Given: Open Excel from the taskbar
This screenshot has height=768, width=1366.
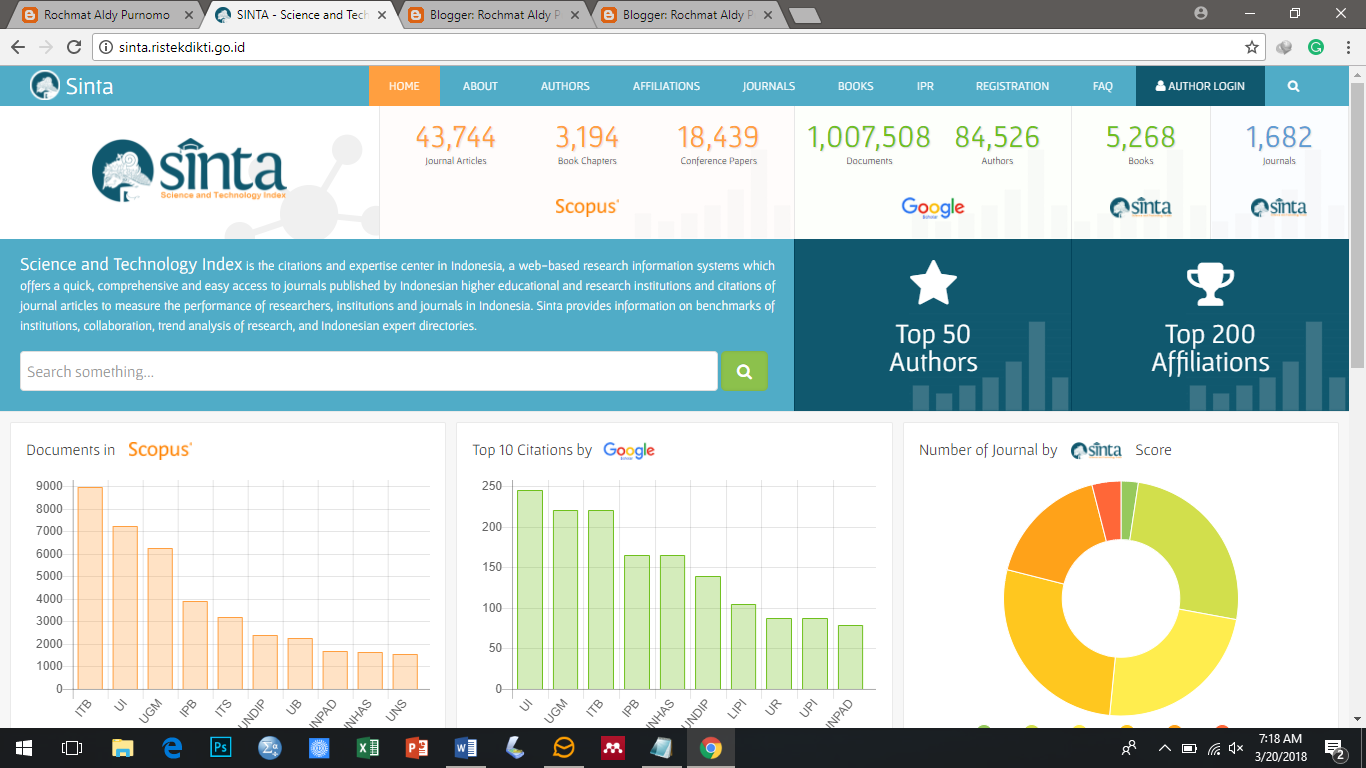Looking at the screenshot, I should pos(368,747).
